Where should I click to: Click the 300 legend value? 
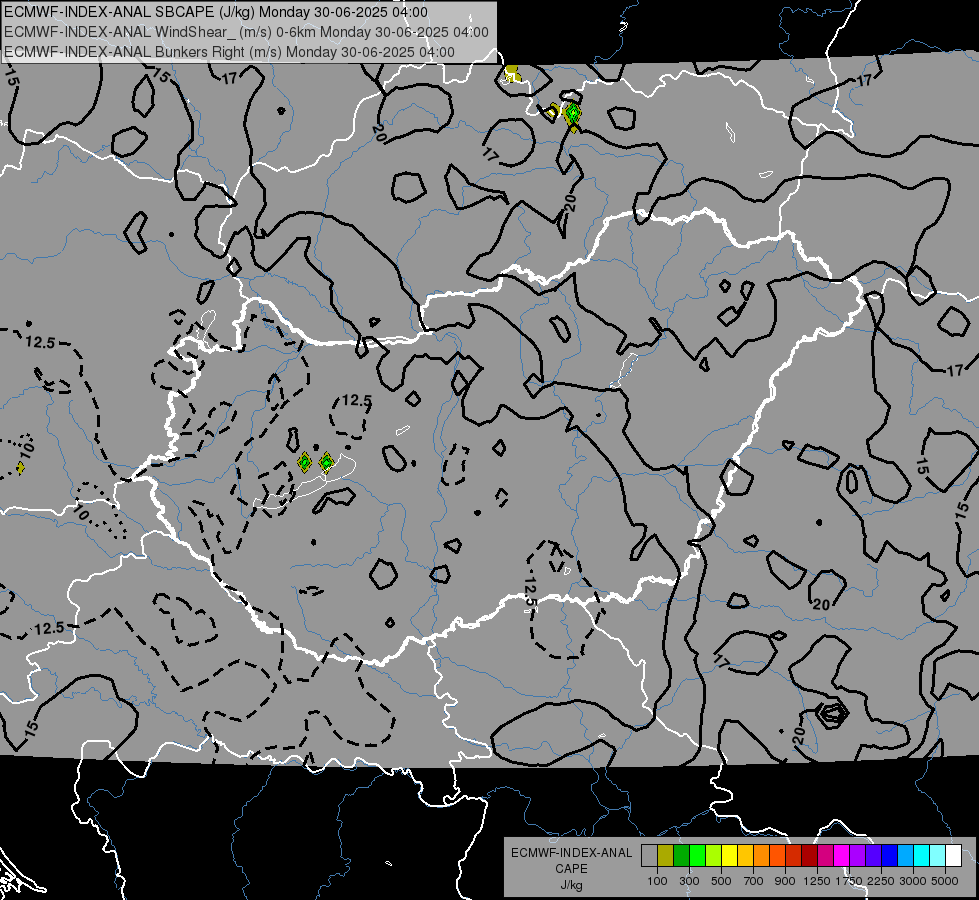689,881
